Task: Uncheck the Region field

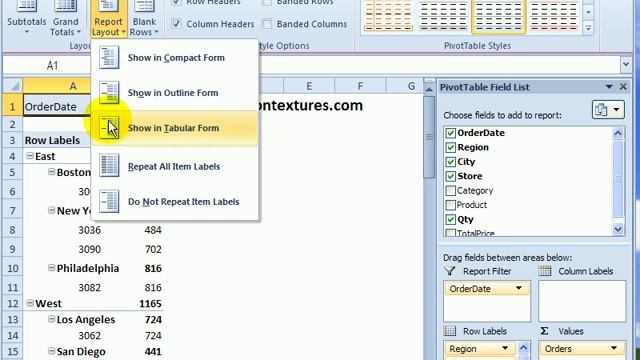Action: point(451,147)
